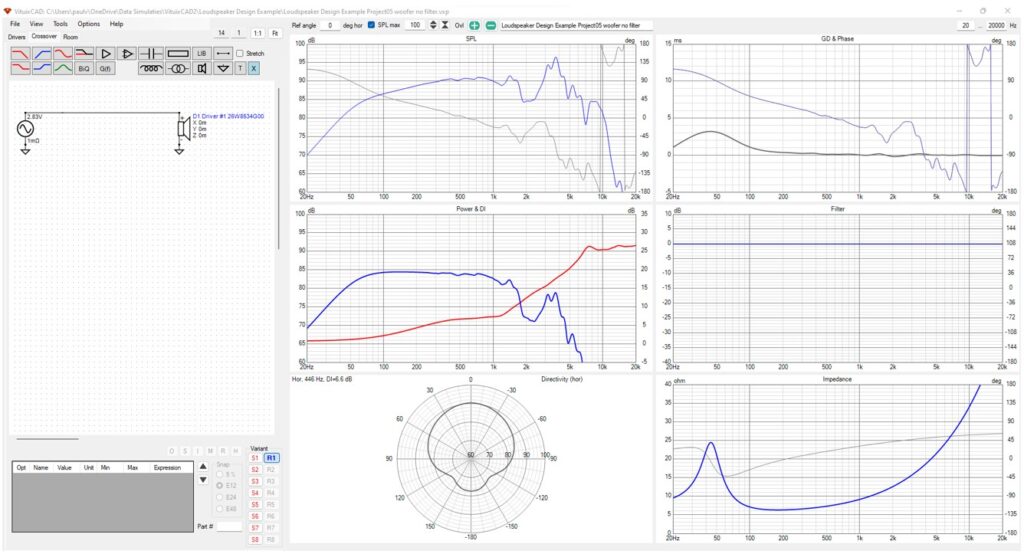Uncheck the SPL max checkbox
Viewport: 1024px width, 554px height.
tap(371, 25)
